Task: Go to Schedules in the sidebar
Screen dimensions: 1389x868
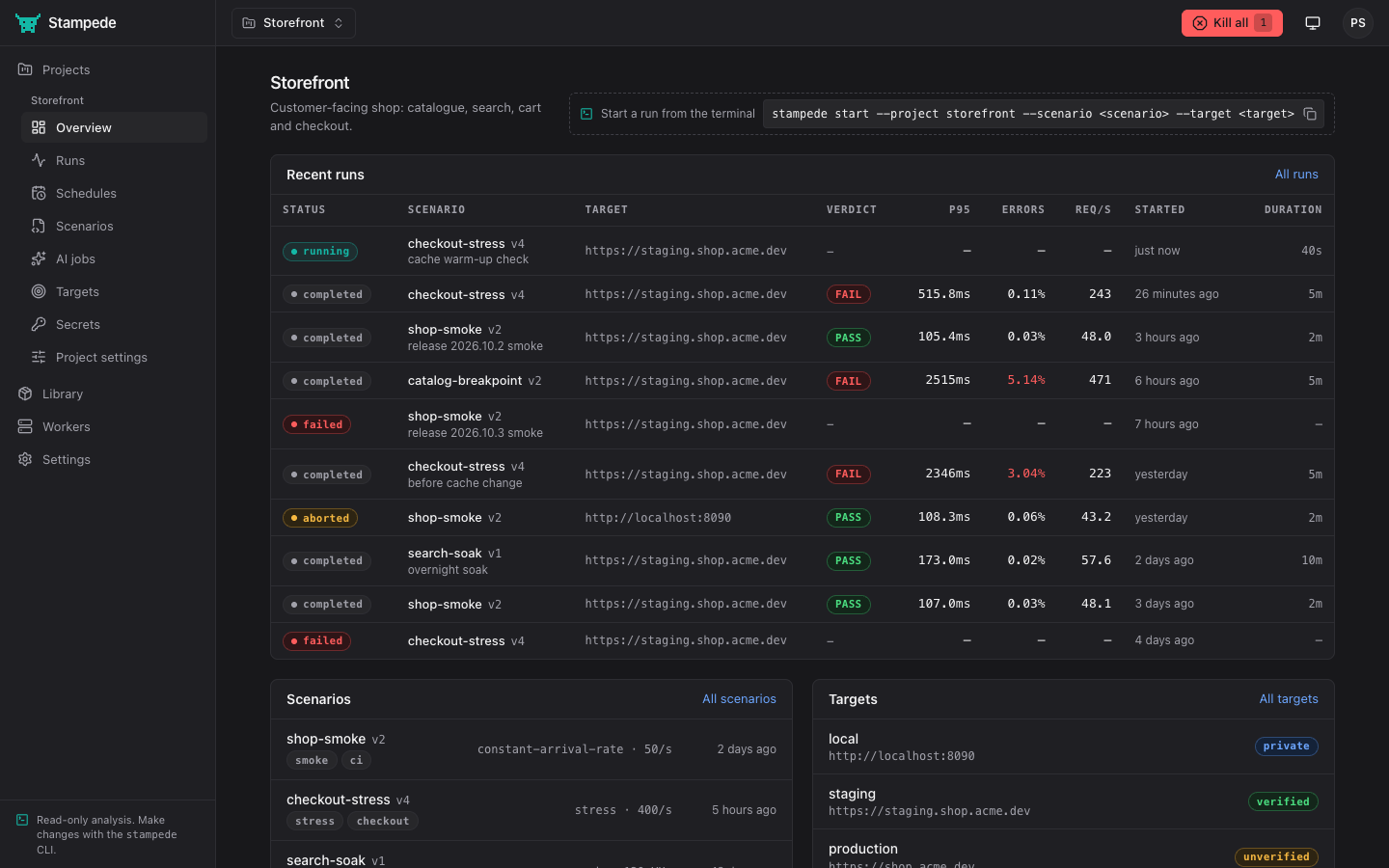Action: (114, 193)
